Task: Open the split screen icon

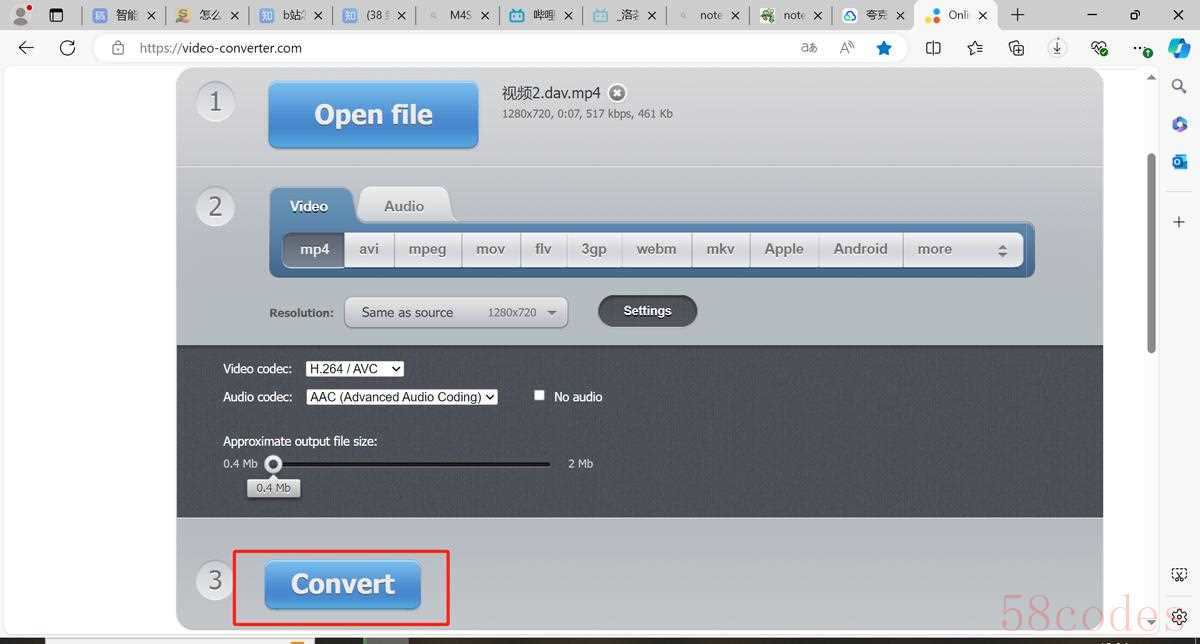Action: (933, 48)
